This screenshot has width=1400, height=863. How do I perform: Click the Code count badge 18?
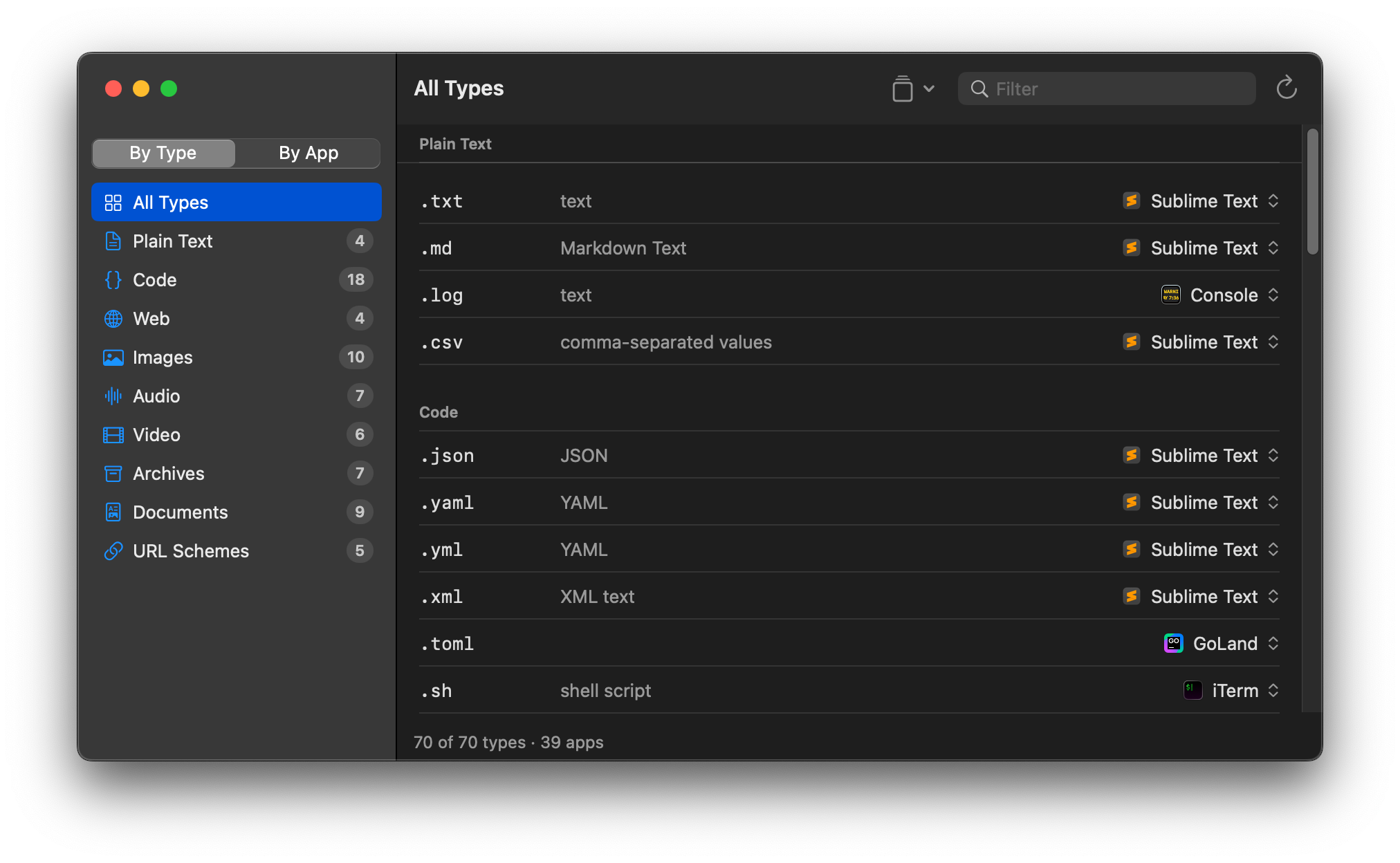pyautogui.click(x=356, y=279)
